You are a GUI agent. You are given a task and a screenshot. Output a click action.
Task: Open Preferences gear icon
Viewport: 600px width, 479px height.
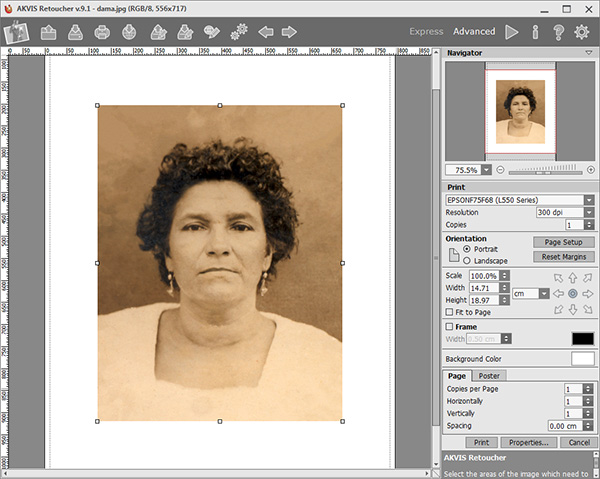click(582, 32)
